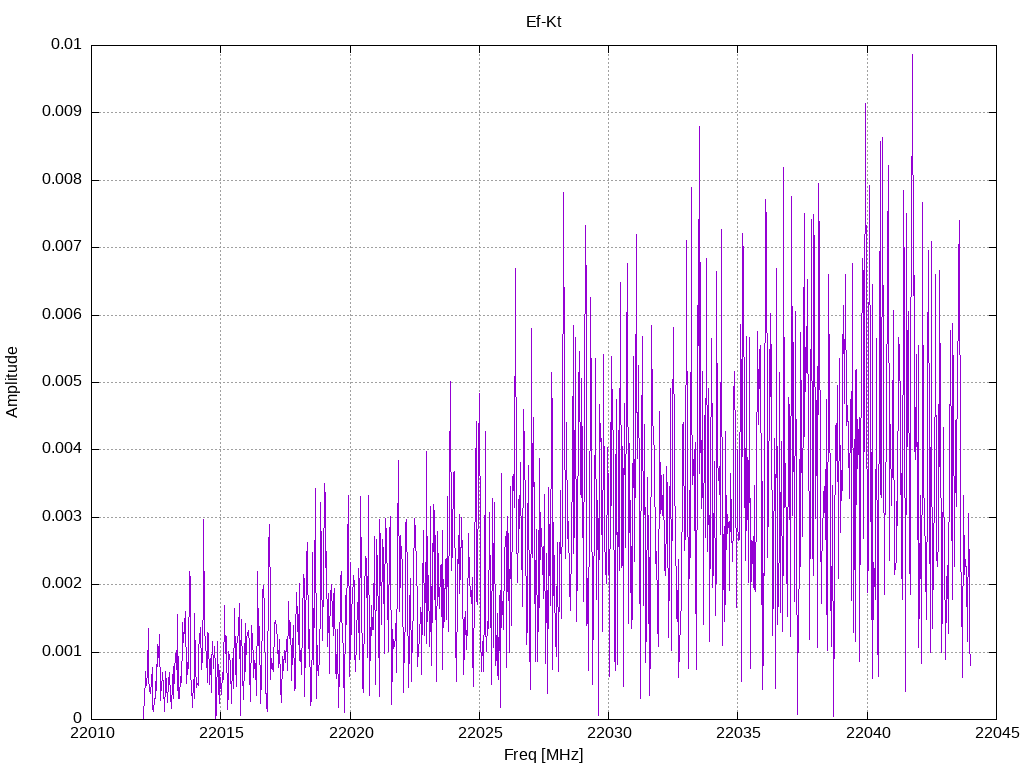Click the 22030 x-axis tick label
The height and width of the screenshot is (768, 1024).
(x=609, y=733)
